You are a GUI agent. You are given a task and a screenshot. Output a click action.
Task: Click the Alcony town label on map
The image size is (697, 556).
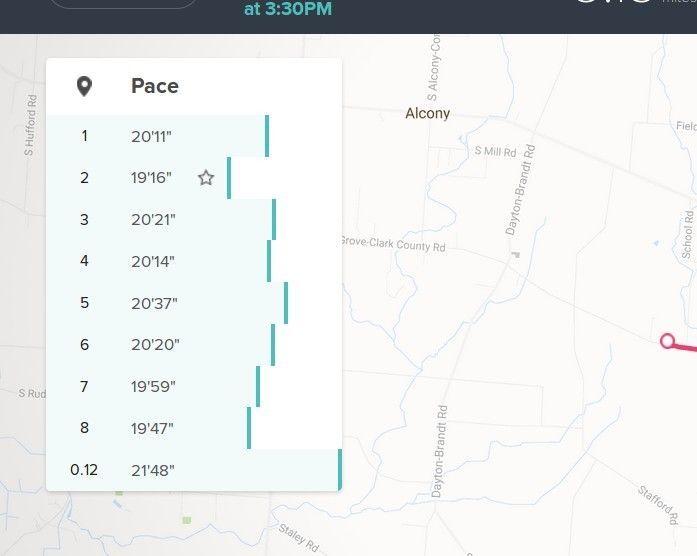click(x=428, y=113)
